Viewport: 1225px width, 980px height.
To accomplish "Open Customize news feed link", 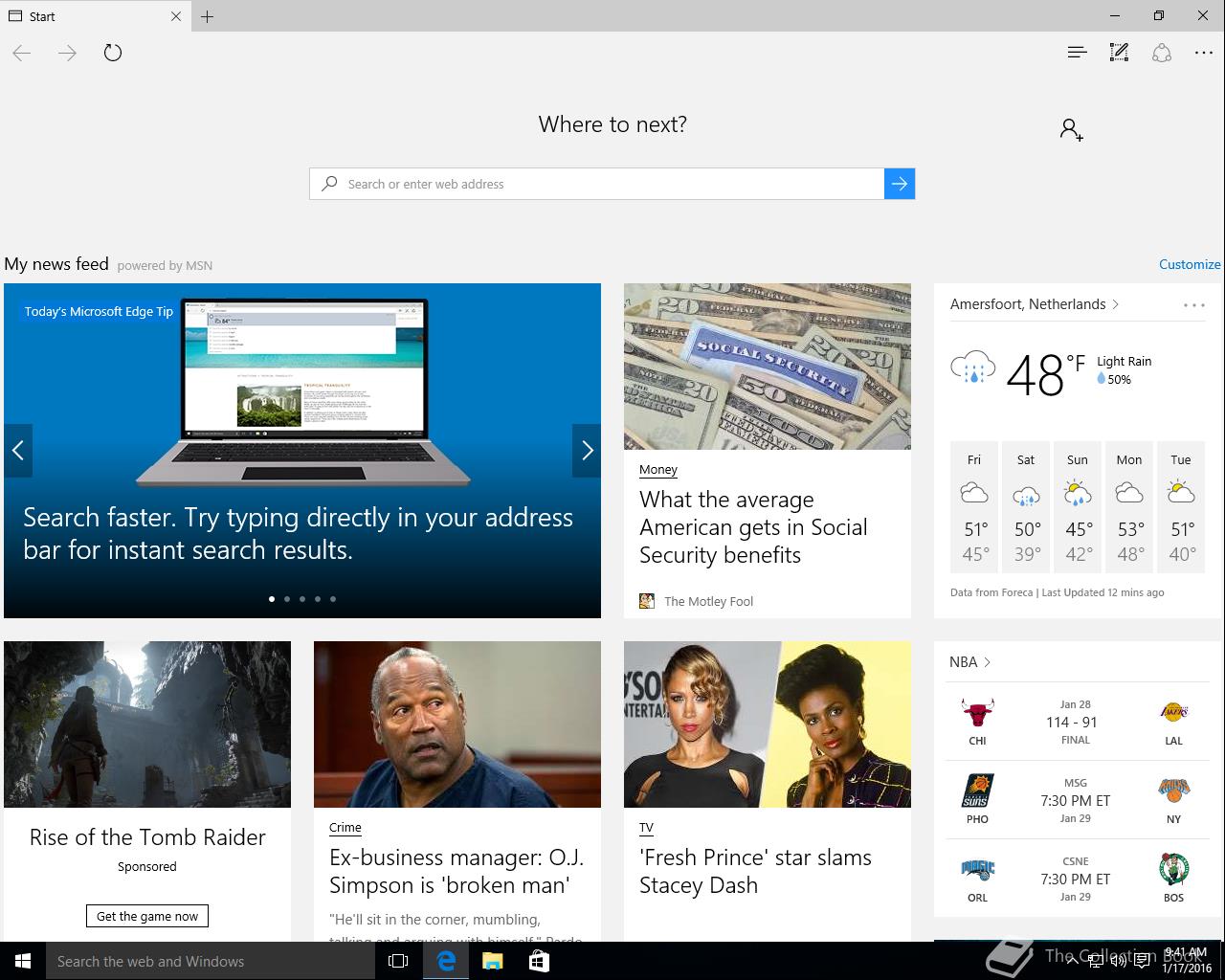I will (x=1190, y=264).
